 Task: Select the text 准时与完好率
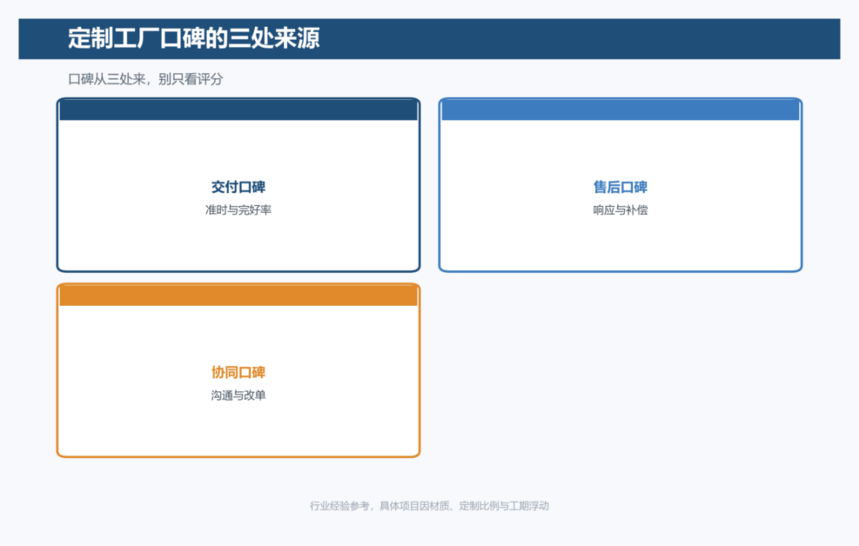point(238,210)
